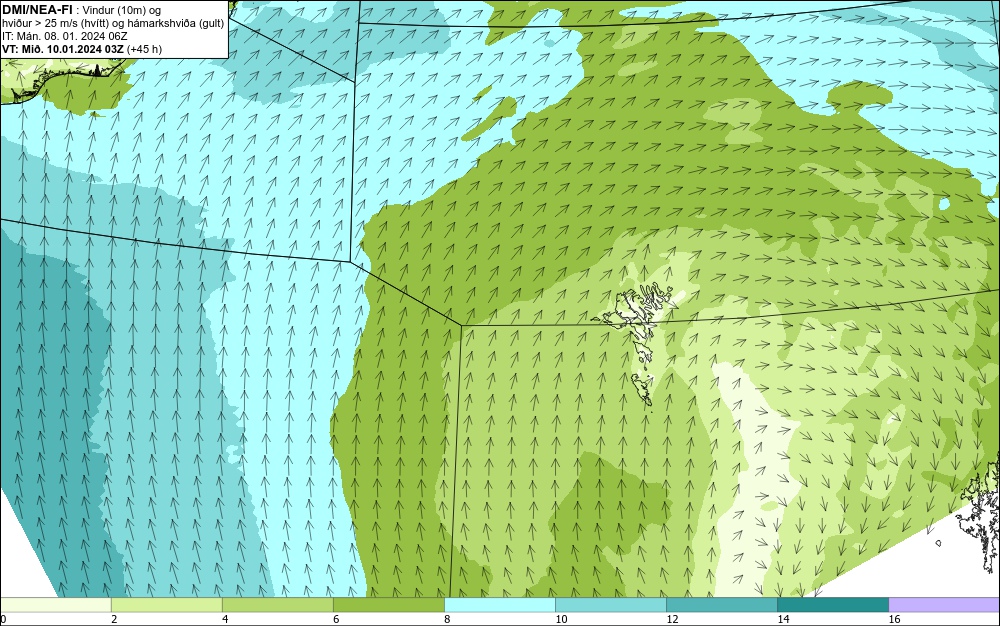Click the 6–8 m/s olive green swatch

(x=388, y=604)
